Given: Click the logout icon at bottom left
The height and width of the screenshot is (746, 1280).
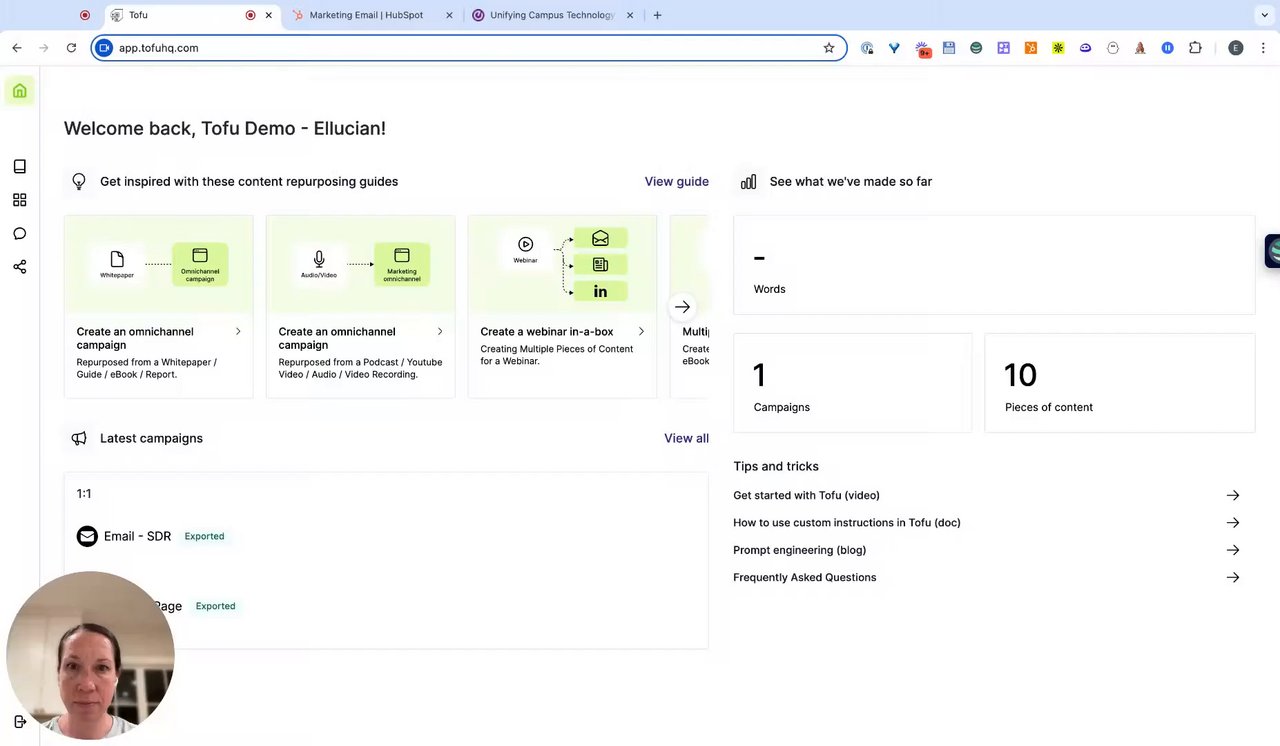Looking at the screenshot, I should (19, 722).
